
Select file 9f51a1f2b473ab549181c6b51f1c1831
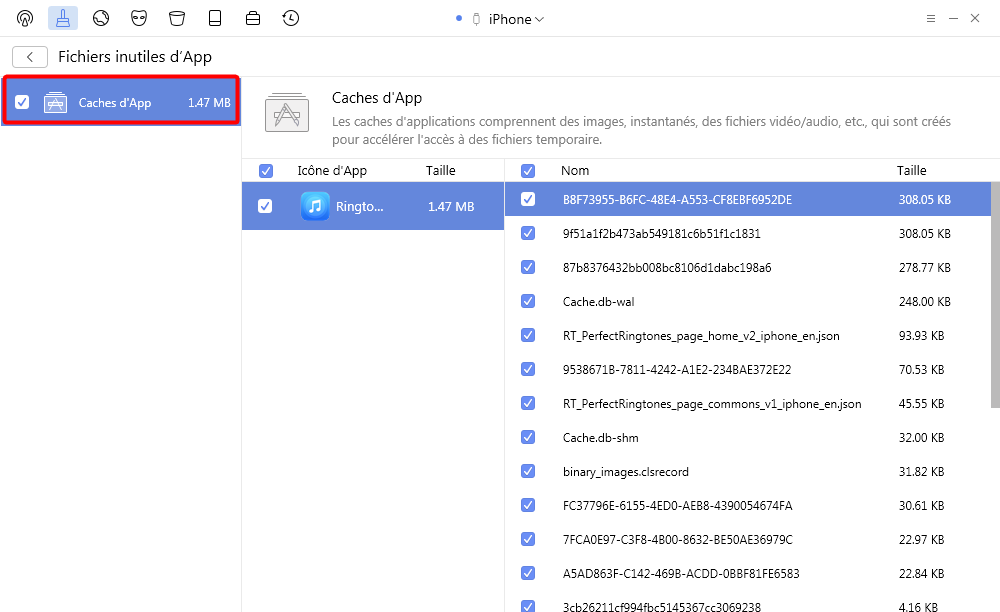click(661, 234)
